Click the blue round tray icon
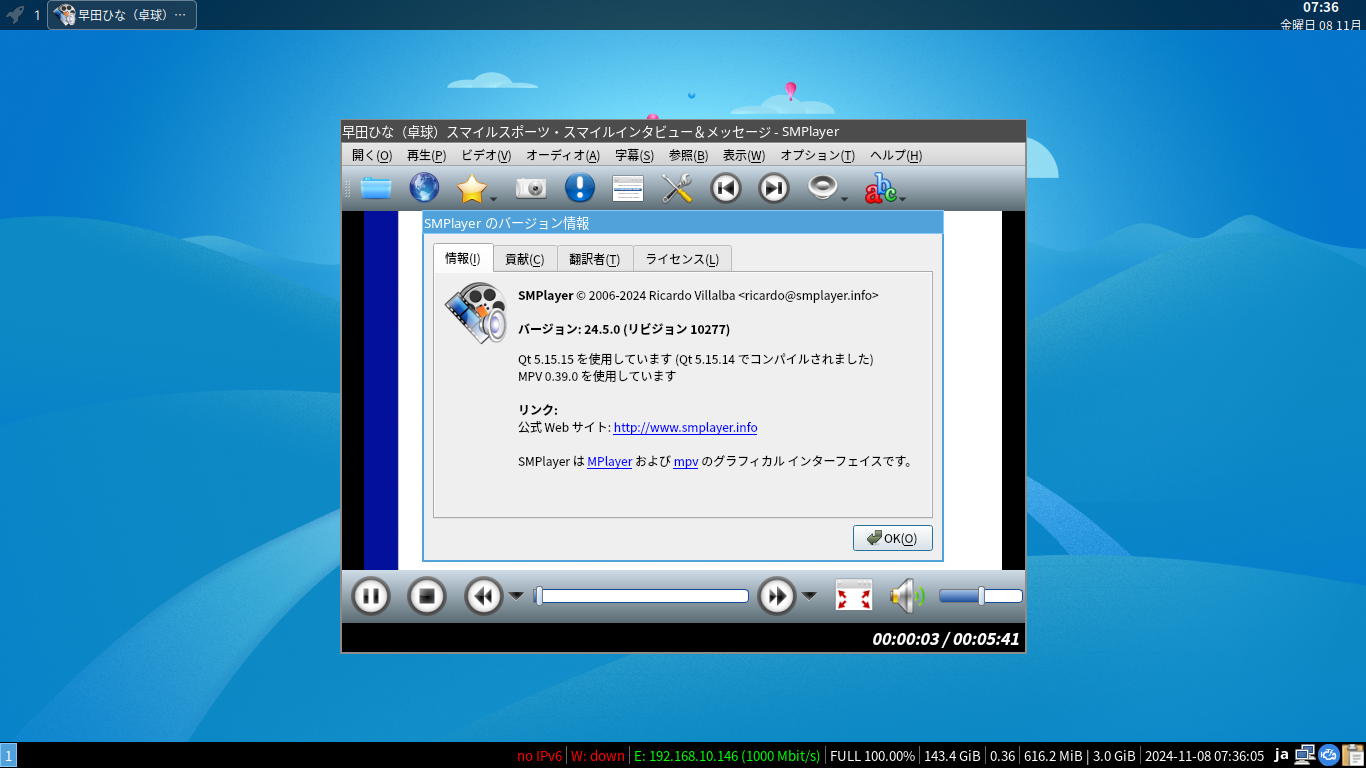Image resolution: width=1366 pixels, height=768 pixels. click(x=1329, y=755)
